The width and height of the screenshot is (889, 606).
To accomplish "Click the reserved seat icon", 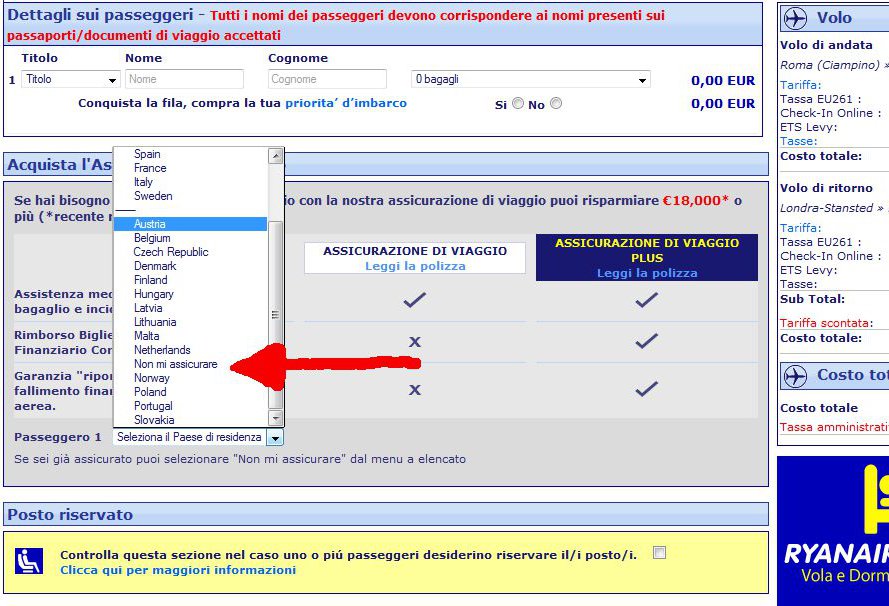I will coord(29,561).
